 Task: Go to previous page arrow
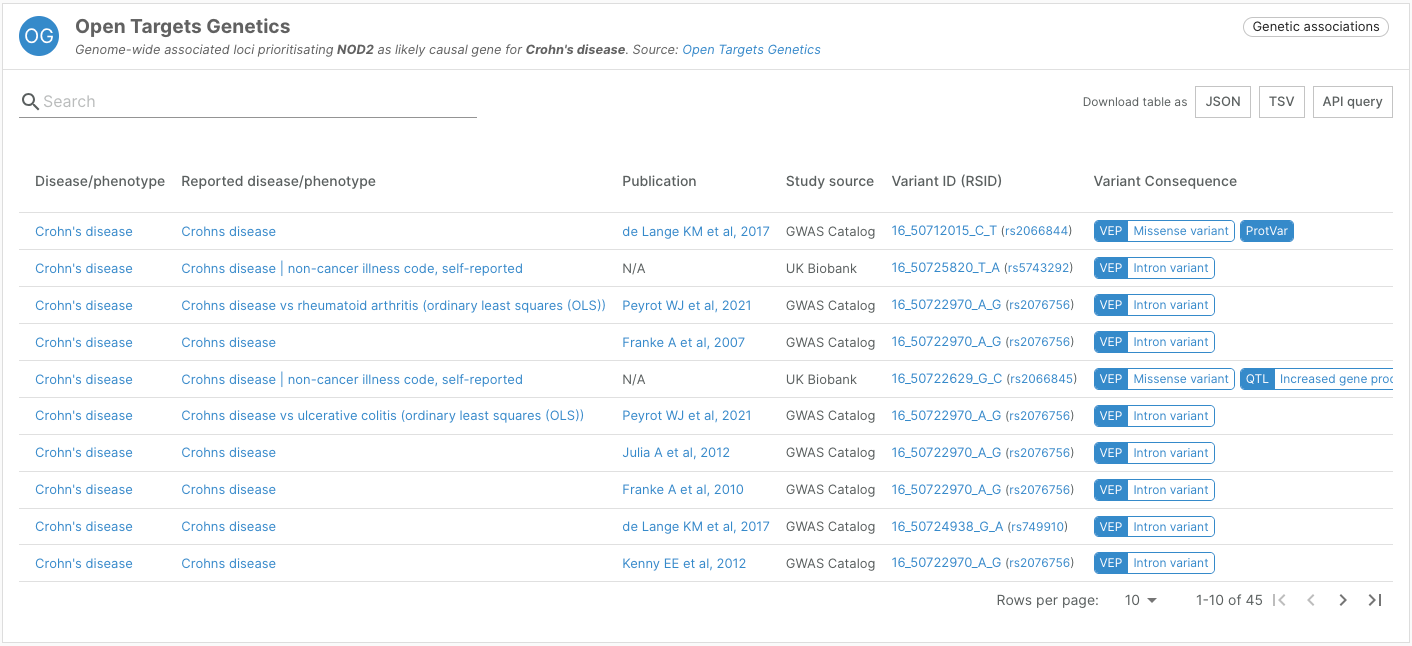1311,600
